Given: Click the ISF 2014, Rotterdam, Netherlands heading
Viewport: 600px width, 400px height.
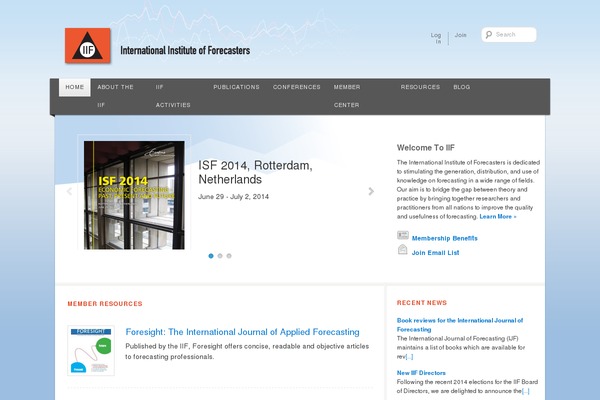Looking at the screenshot, I should pyautogui.click(x=255, y=172).
